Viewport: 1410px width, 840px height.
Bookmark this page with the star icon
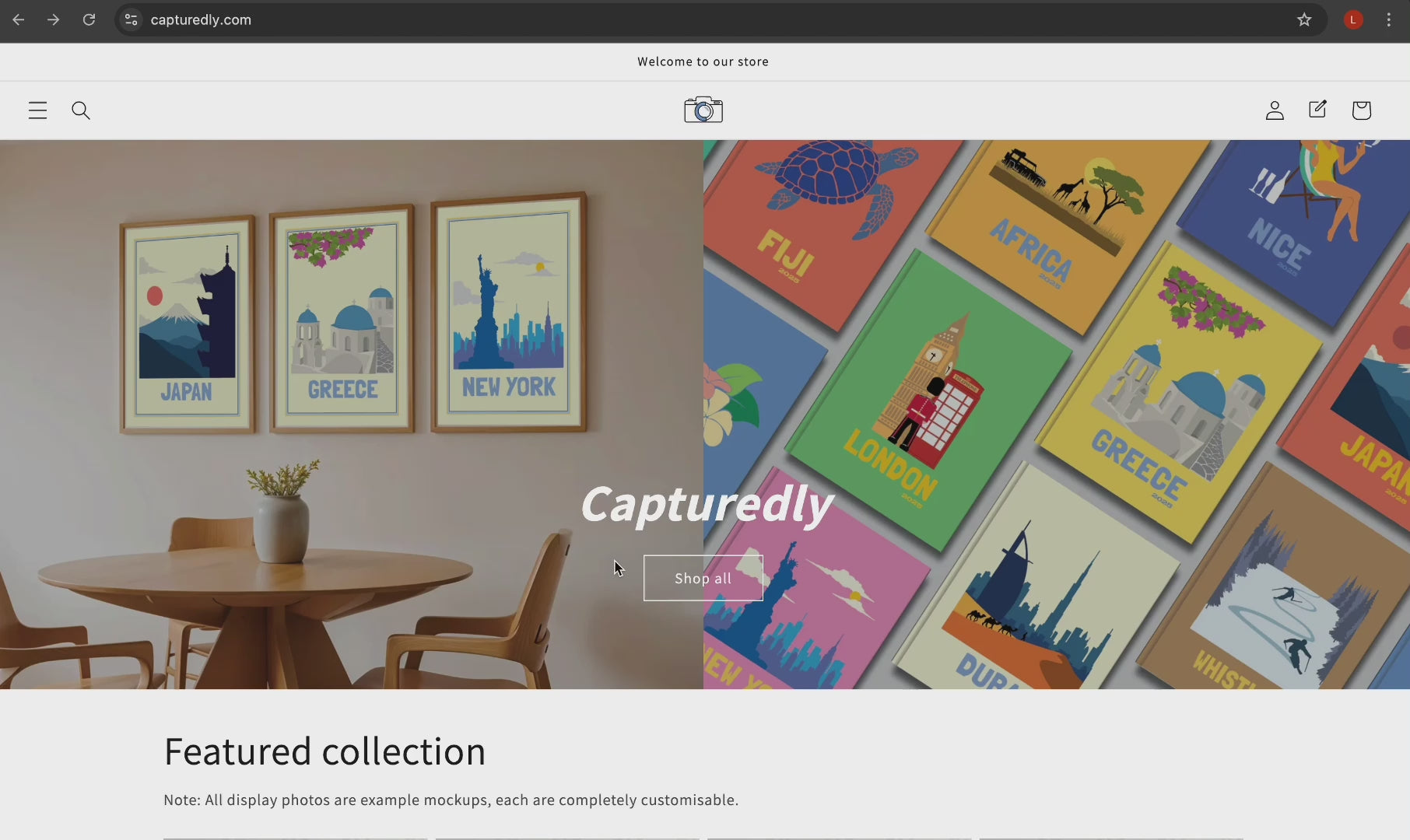pyautogui.click(x=1304, y=19)
